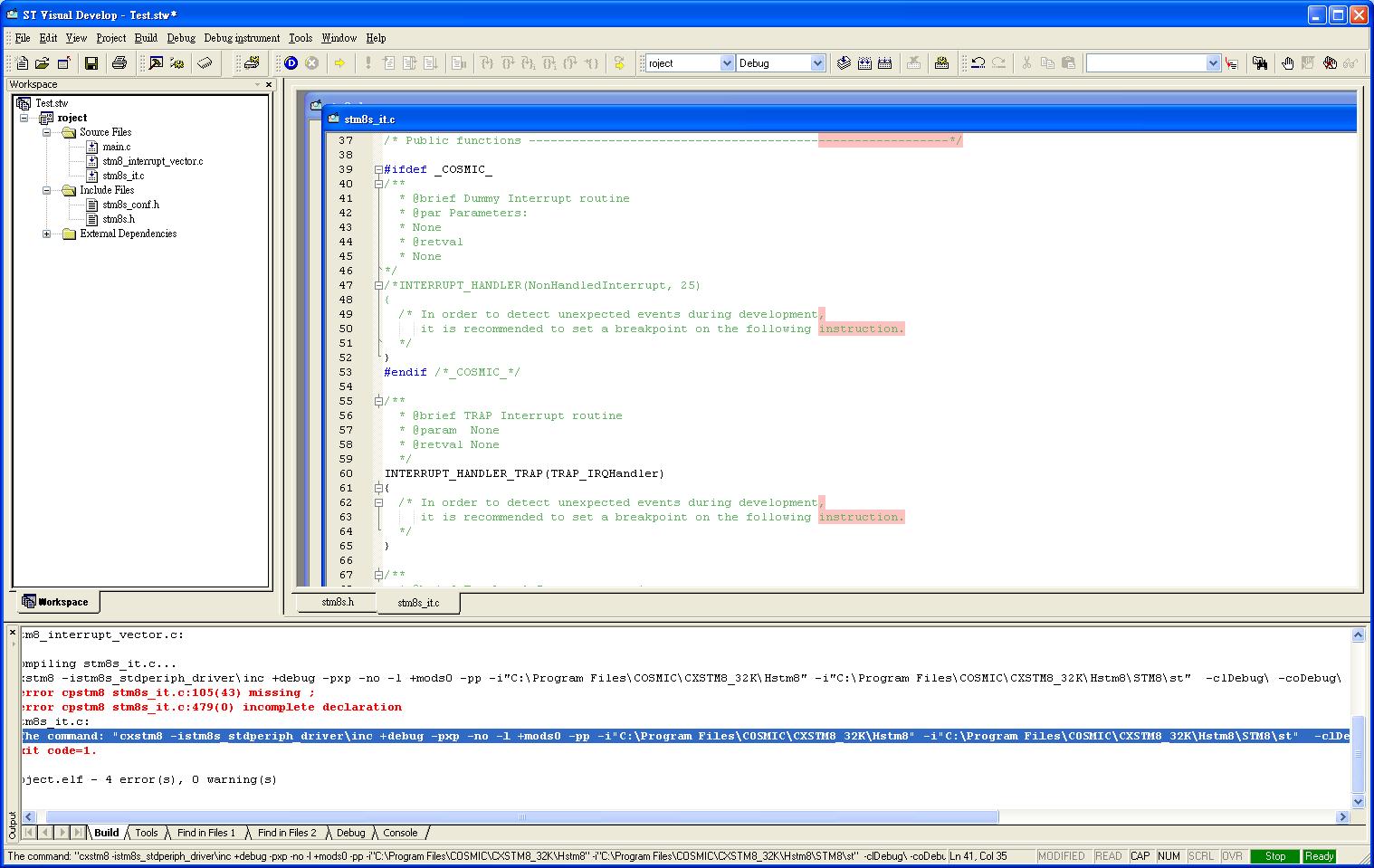The image size is (1374, 868).
Task: Click the Open file folder icon
Action: (x=42, y=62)
